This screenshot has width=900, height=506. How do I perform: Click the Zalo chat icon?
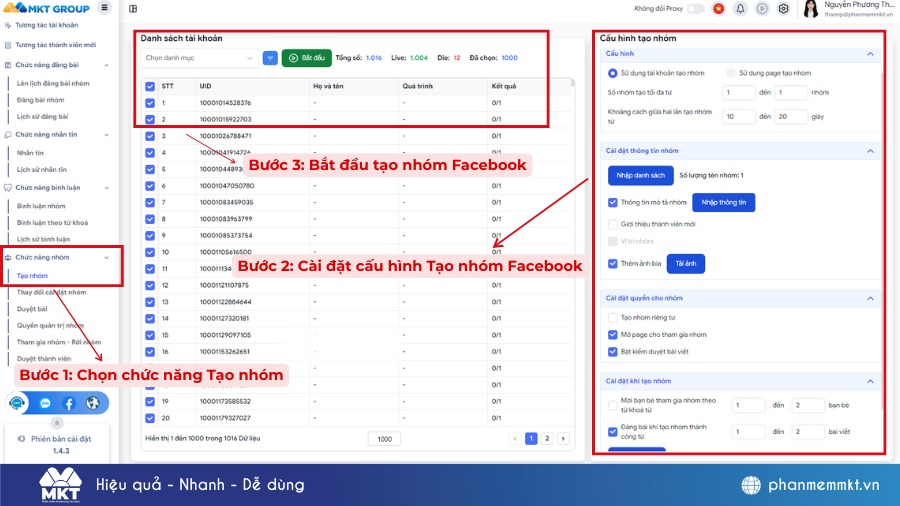(45, 403)
